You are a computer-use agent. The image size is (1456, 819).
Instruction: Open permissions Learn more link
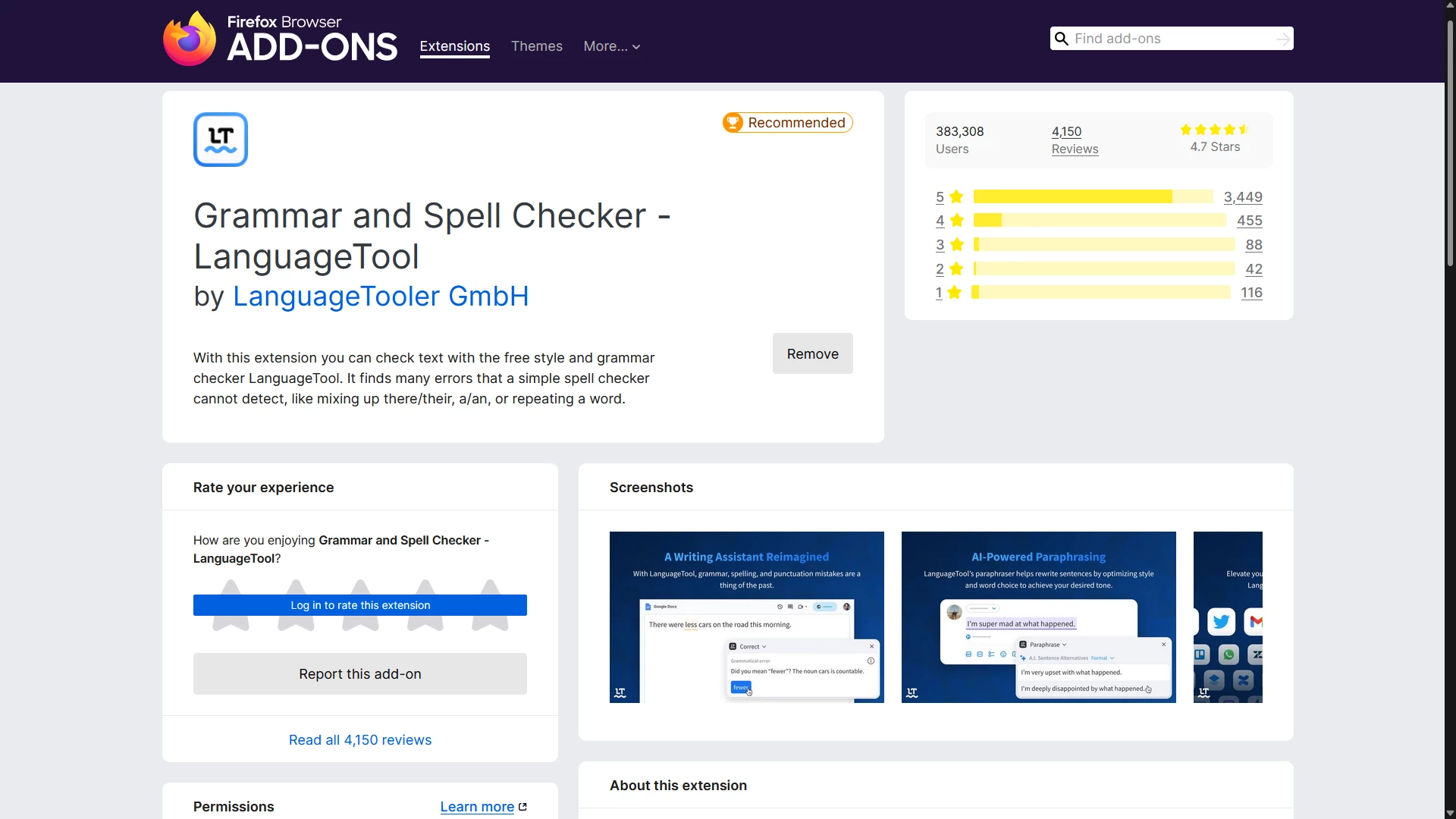point(477,807)
